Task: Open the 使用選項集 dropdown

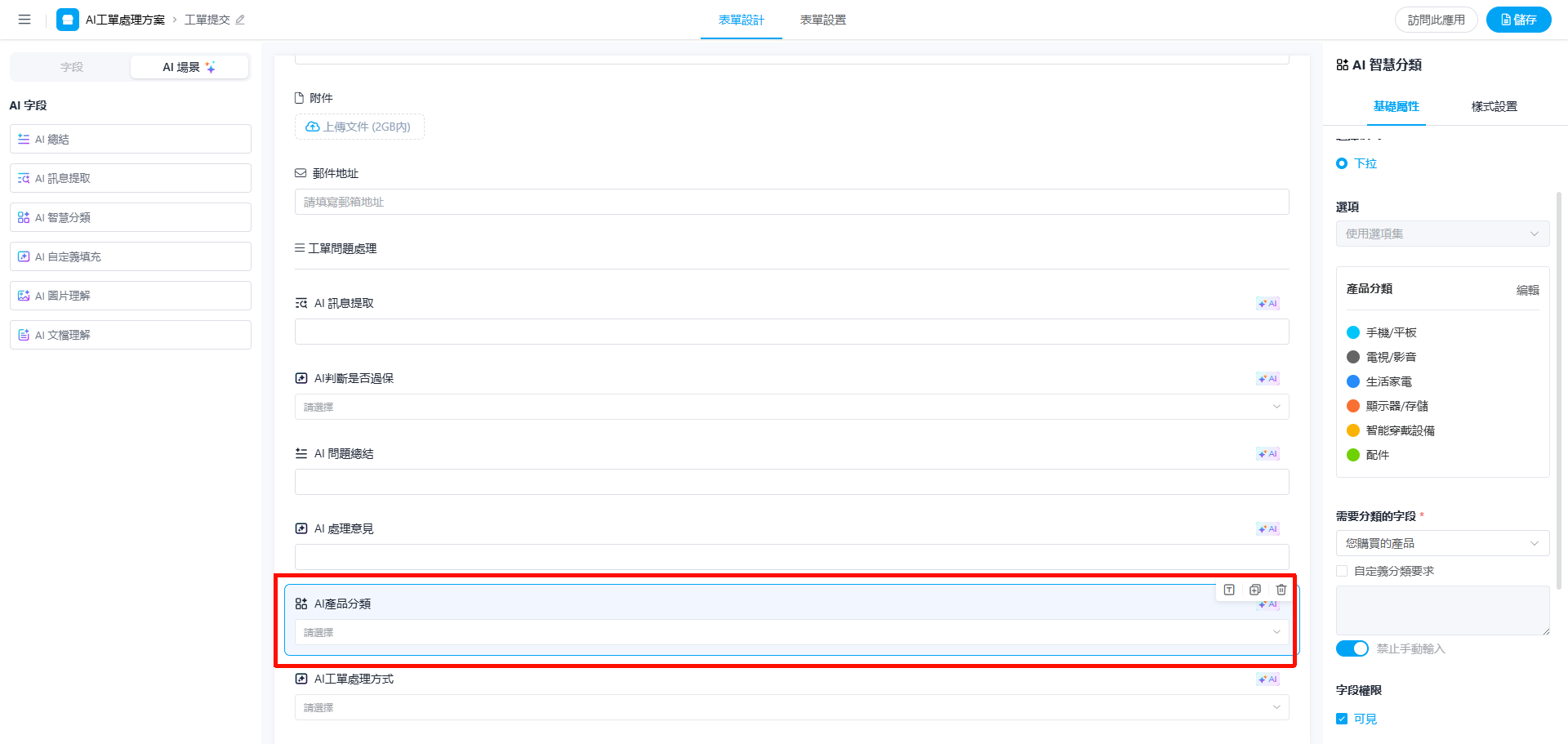Action: (x=1441, y=234)
